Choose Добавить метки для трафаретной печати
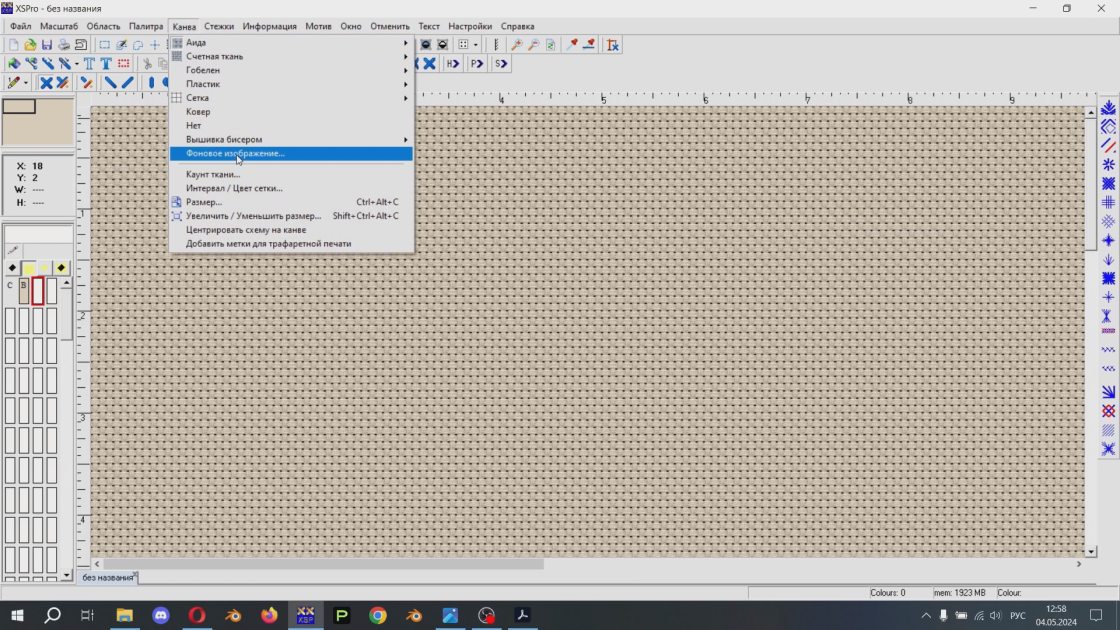The image size is (1120, 630). (x=291, y=244)
